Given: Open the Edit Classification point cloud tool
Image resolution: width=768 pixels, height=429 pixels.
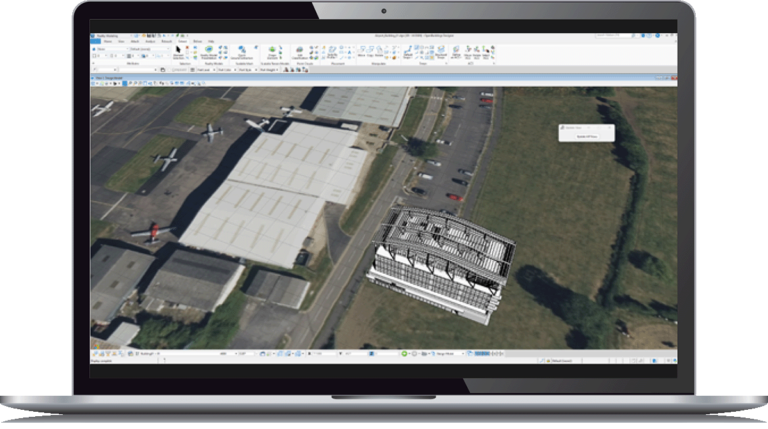Looking at the screenshot, I should (x=300, y=52).
